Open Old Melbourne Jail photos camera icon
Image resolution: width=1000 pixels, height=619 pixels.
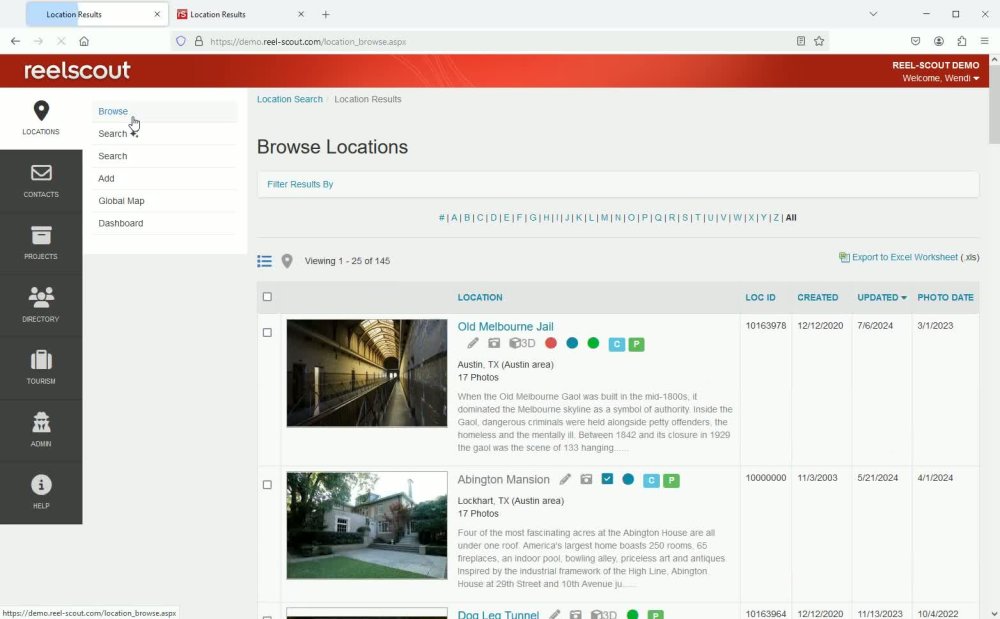(494, 344)
